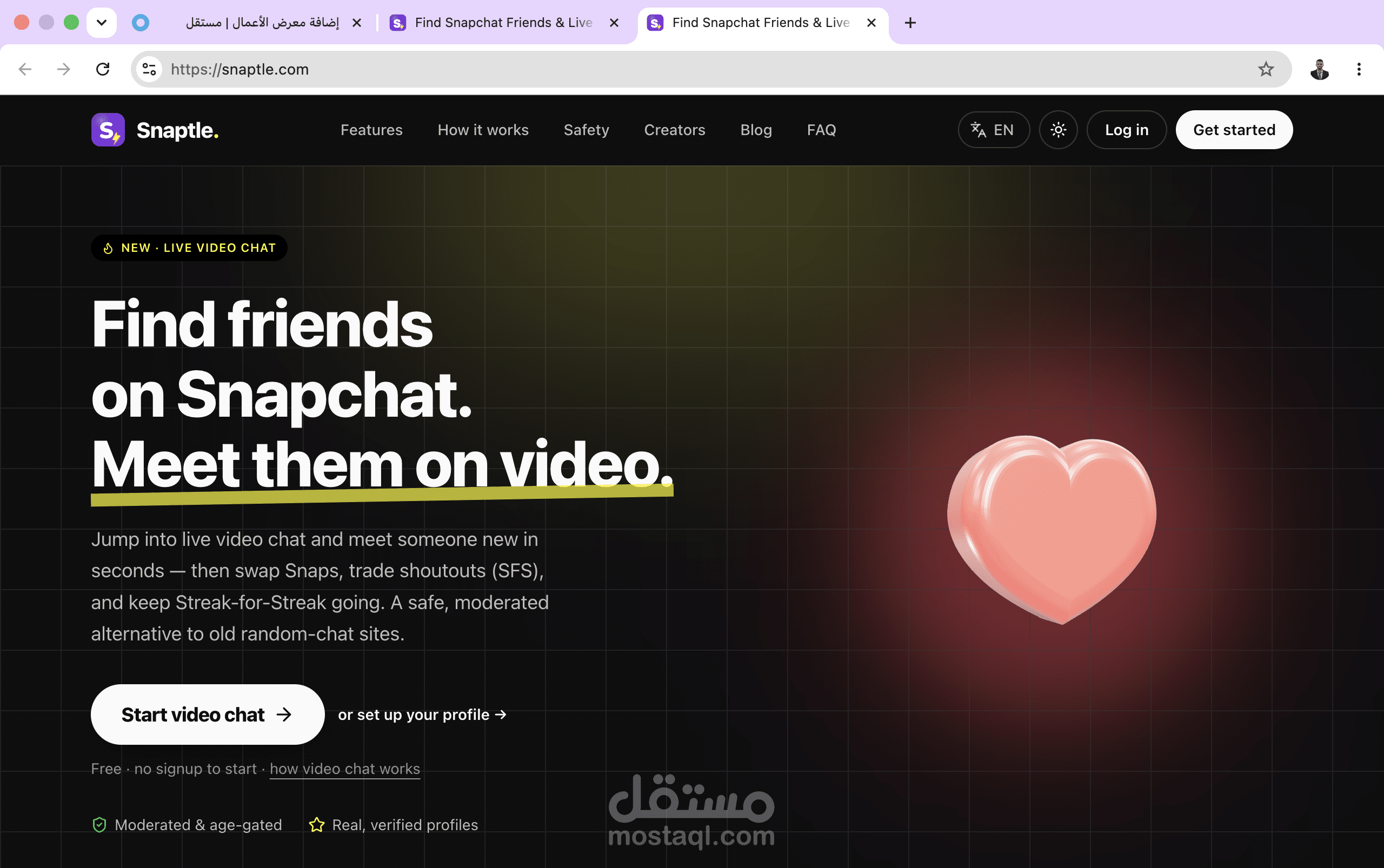Click the browser back arrow
The image size is (1384, 868).
tap(25, 70)
